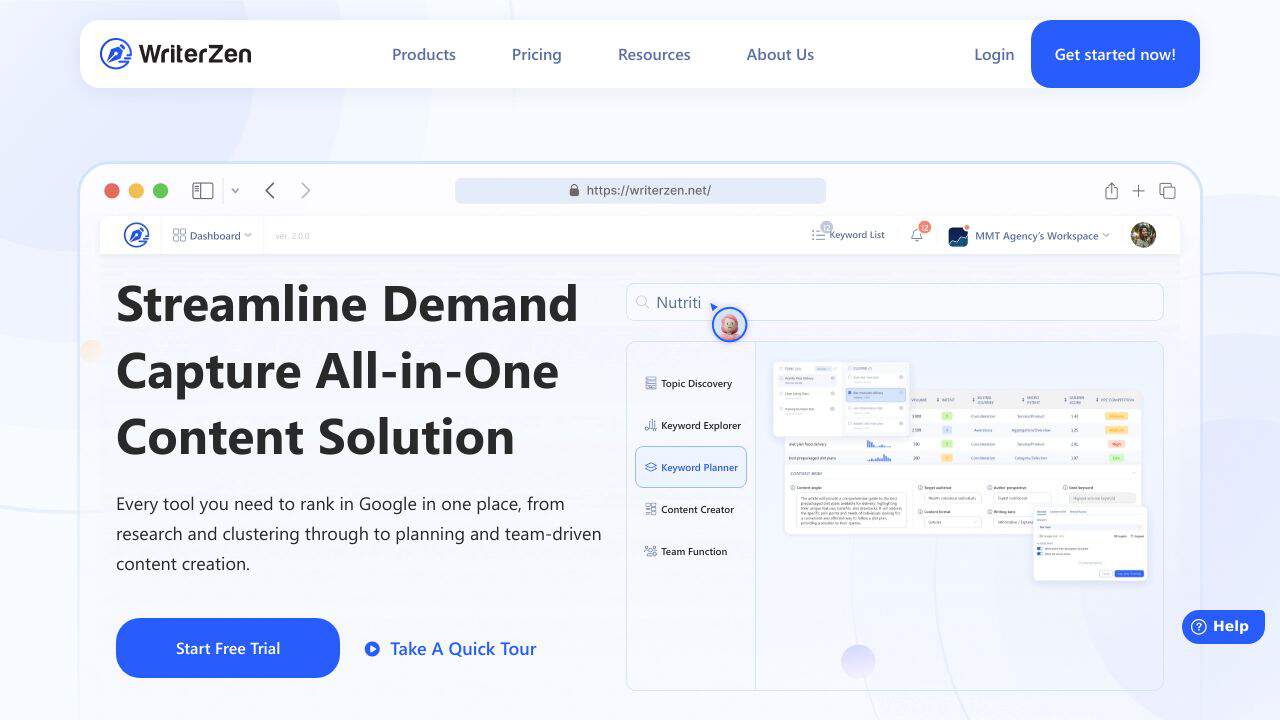The height and width of the screenshot is (720, 1280).
Task: Go to the Pricing page
Action: point(536,54)
